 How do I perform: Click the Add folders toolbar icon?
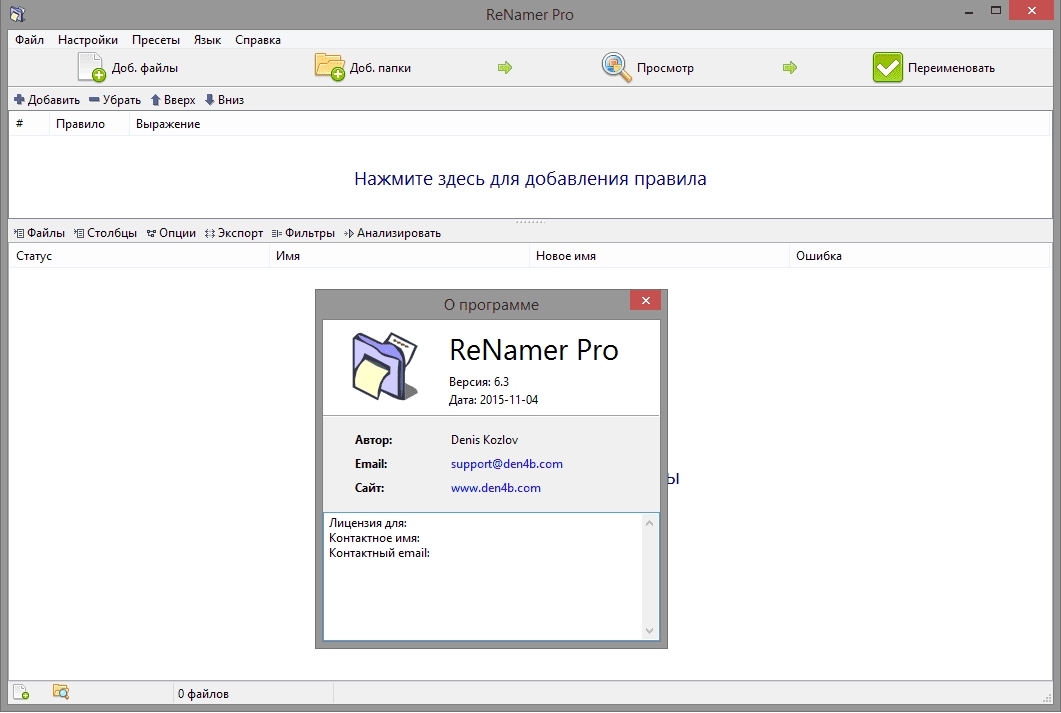(x=330, y=67)
